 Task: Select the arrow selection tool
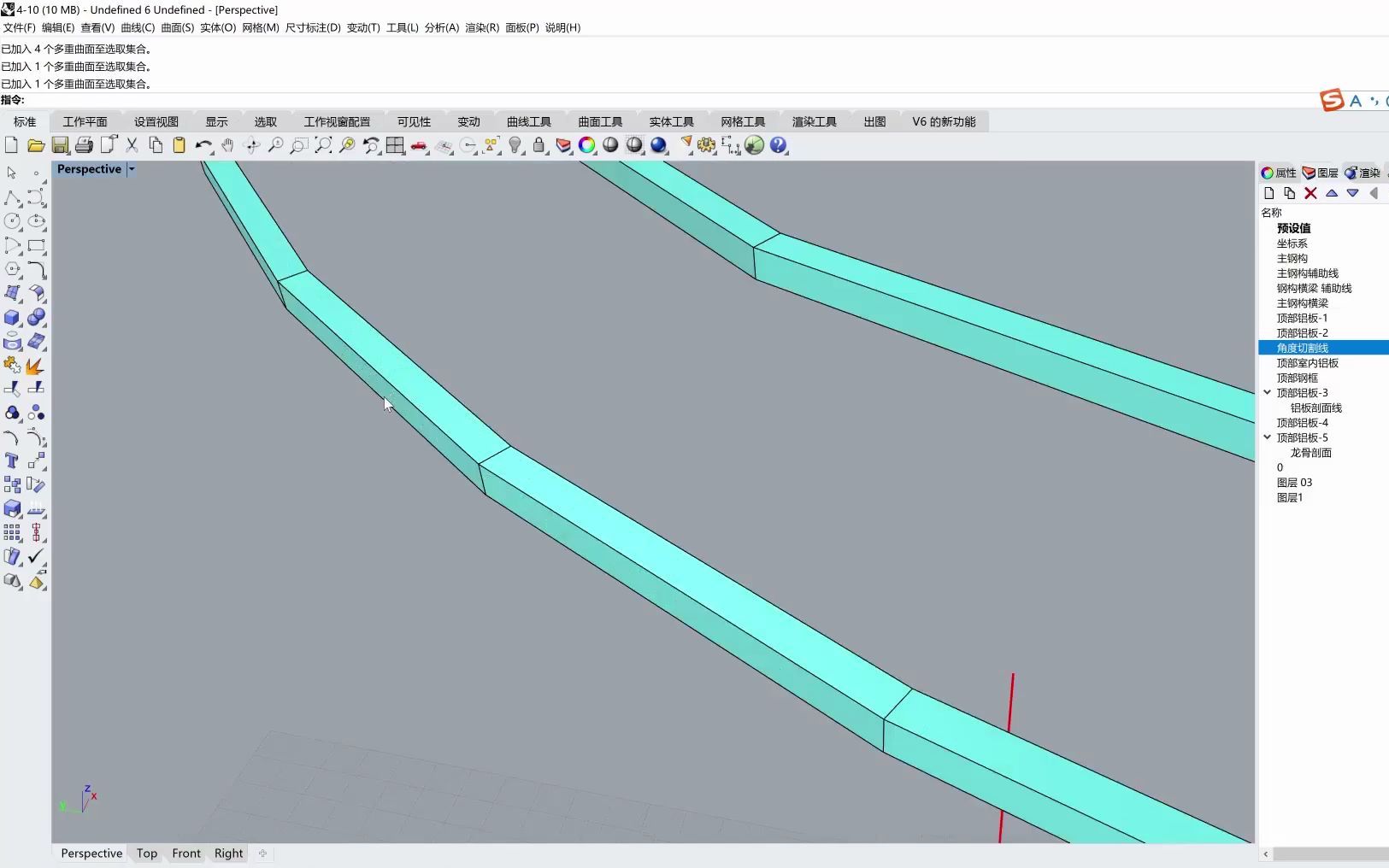(12, 173)
